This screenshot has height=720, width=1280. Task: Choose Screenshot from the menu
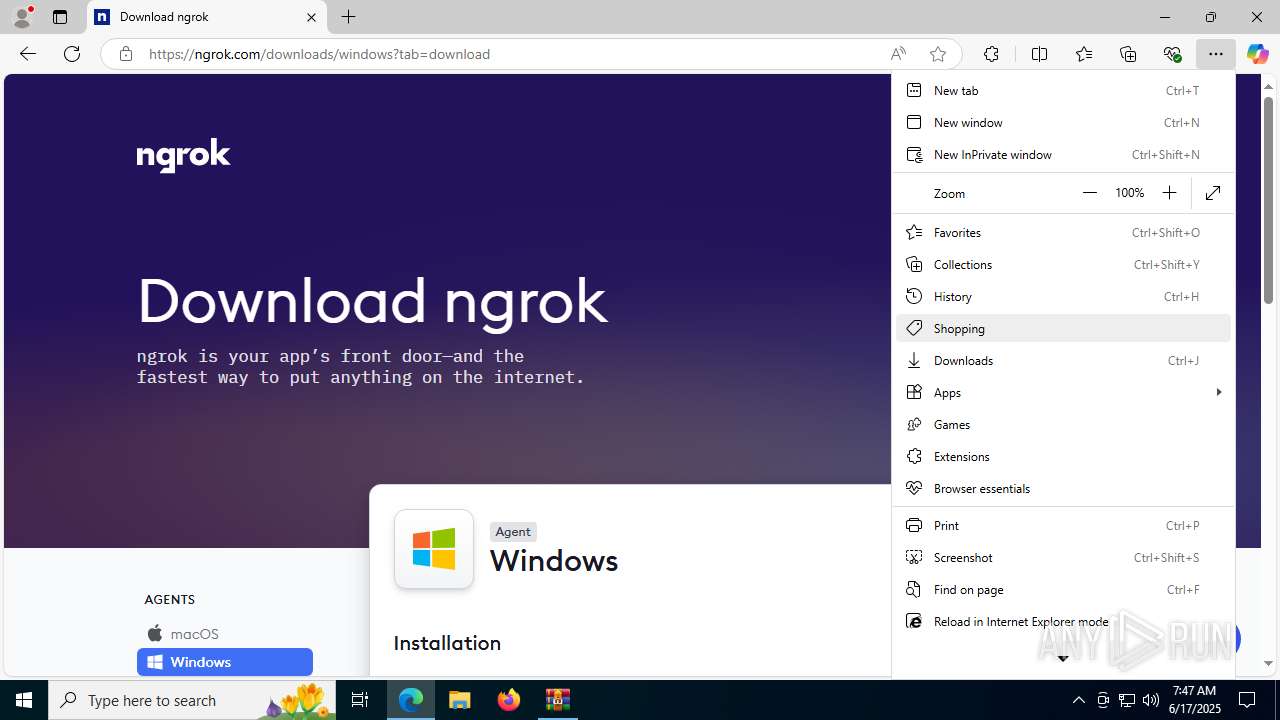click(x=1063, y=557)
